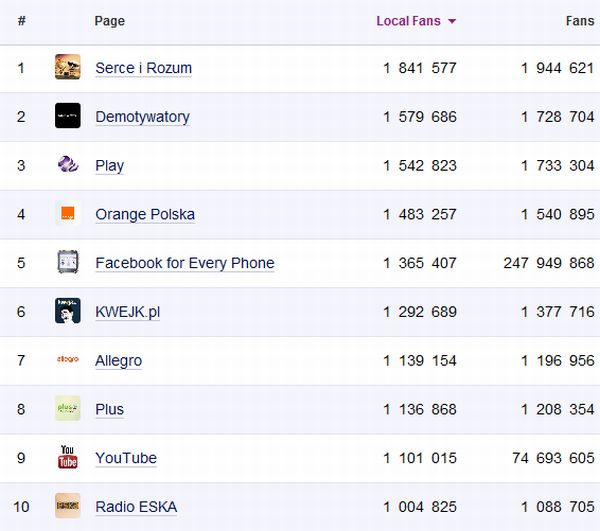Open the Demotywatory page link
This screenshot has height=531, width=600.
[142, 117]
